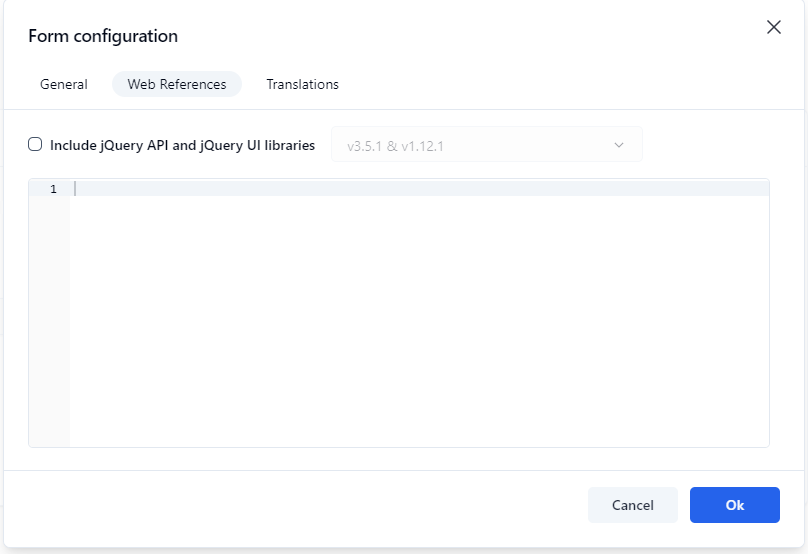Enable the Include jQuery libraries checkbox
808x554 pixels.
coord(35,144)
